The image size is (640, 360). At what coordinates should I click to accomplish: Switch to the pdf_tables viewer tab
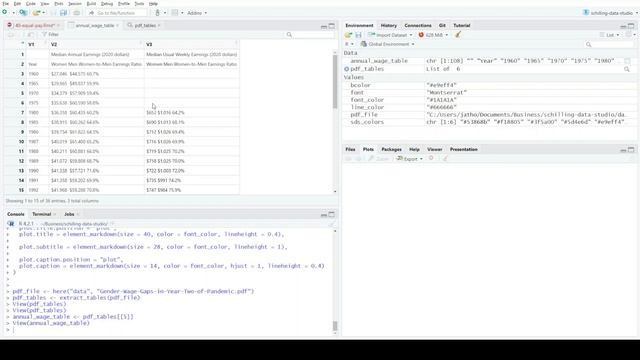point(145,25)
